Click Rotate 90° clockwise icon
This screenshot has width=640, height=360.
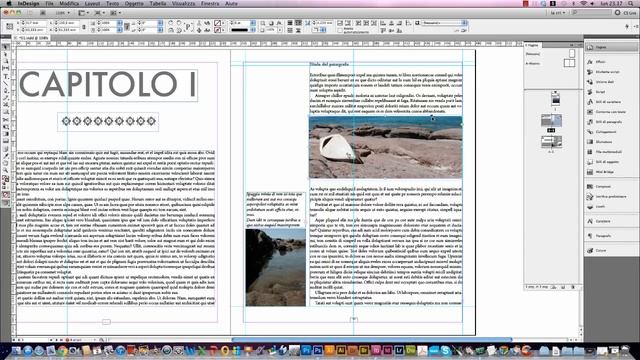(x=171, y=23)
